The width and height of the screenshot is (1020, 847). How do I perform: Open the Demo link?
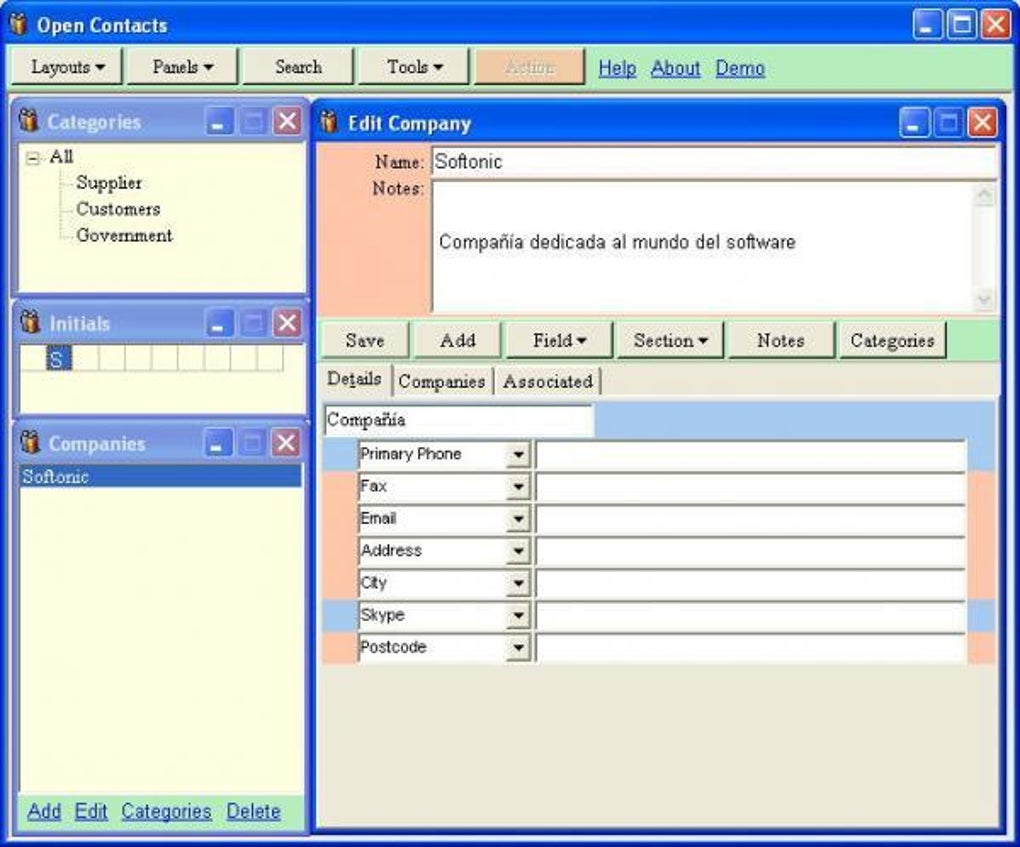tap(740, 68)
